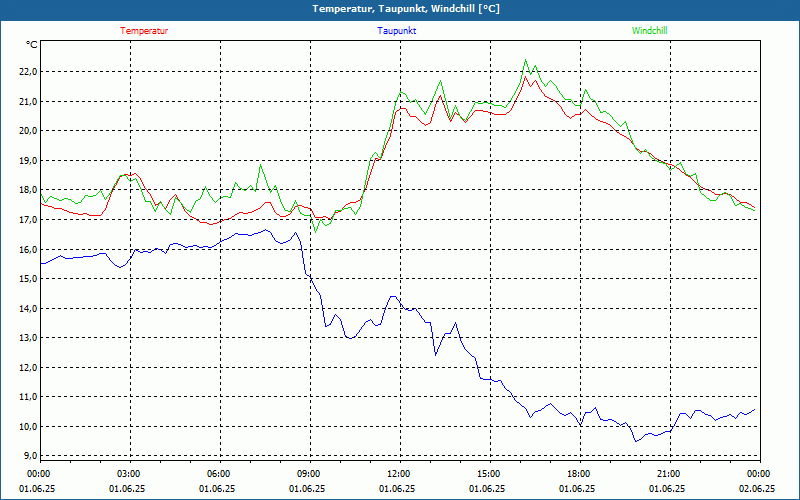The width and height of the screenshot is (800, 500).
Task: Click the chart title 'Temperatur, Taupunkt, Windchill [°C]'
Action: [x=406, y=9]
